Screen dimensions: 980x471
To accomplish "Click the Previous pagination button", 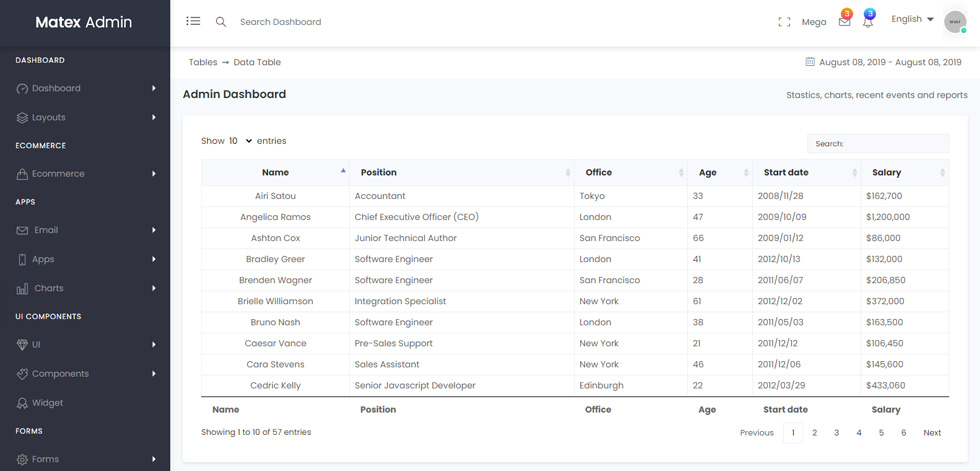I will click(757, 432).
